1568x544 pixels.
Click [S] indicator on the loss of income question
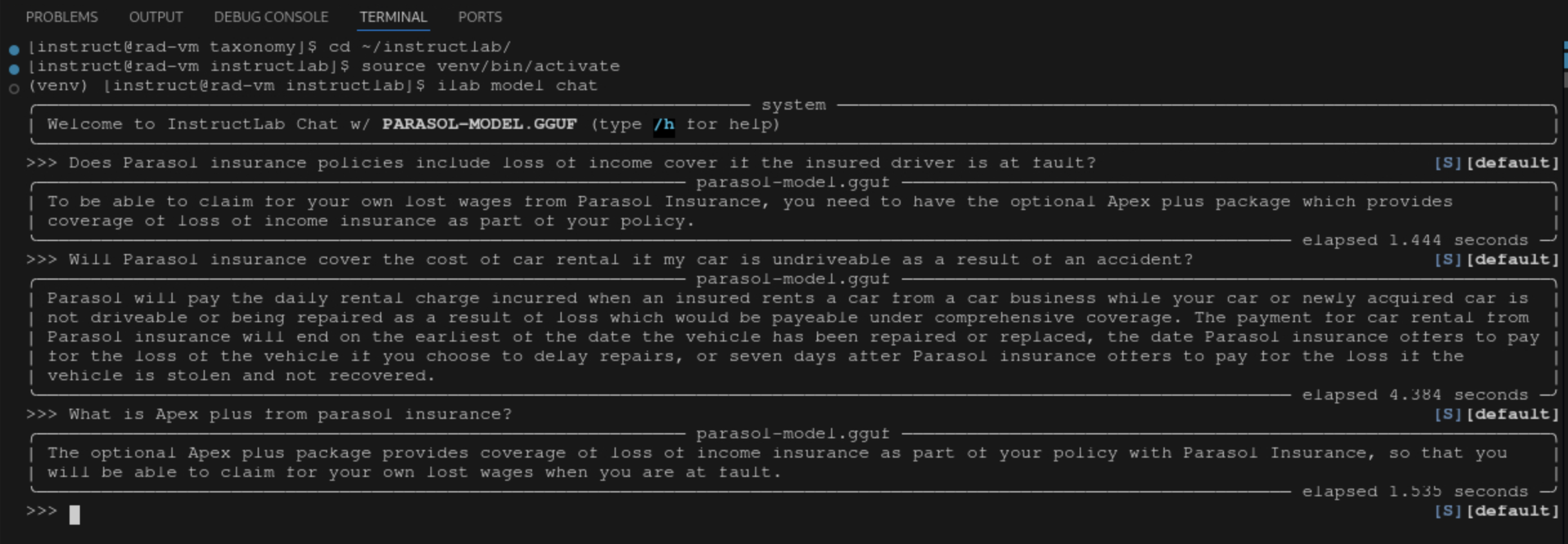[x=1448, y=163]
